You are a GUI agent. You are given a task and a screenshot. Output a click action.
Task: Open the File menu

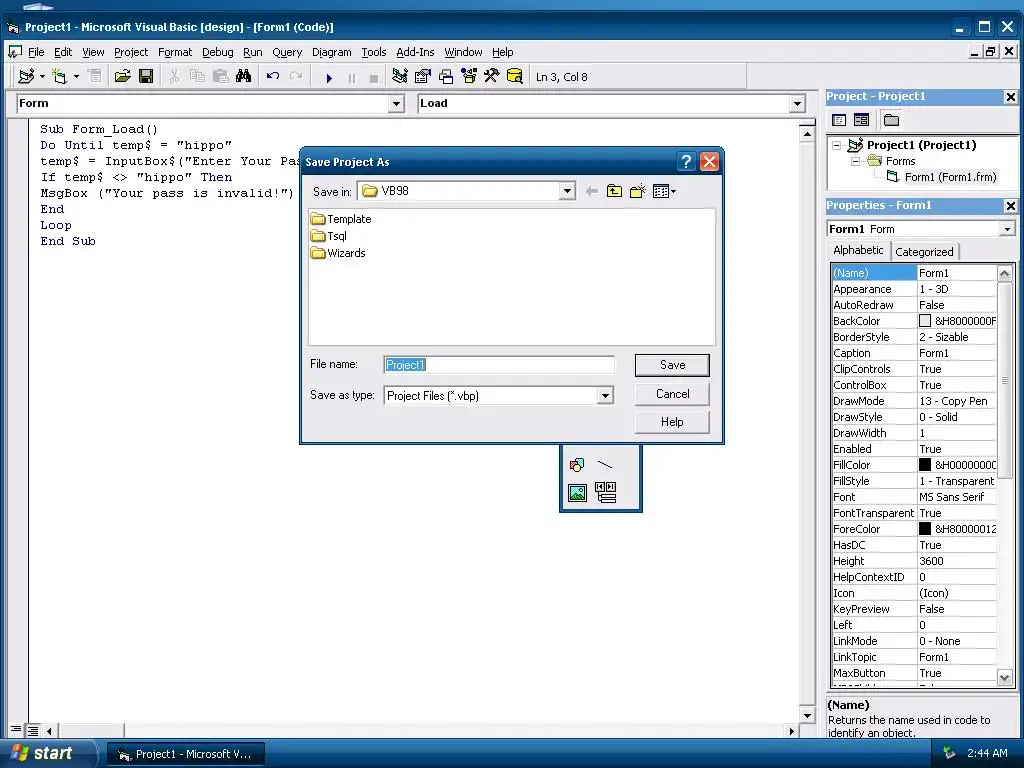point(36,52)
